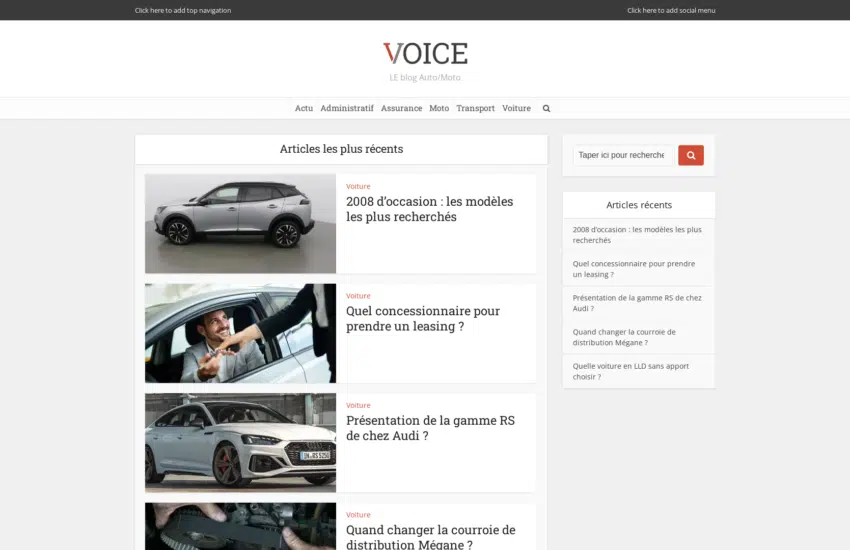Open the car leasing handshake thumbnail
Image resolution: width=850 pixels, height=550 pixels.
click(240, 333)
